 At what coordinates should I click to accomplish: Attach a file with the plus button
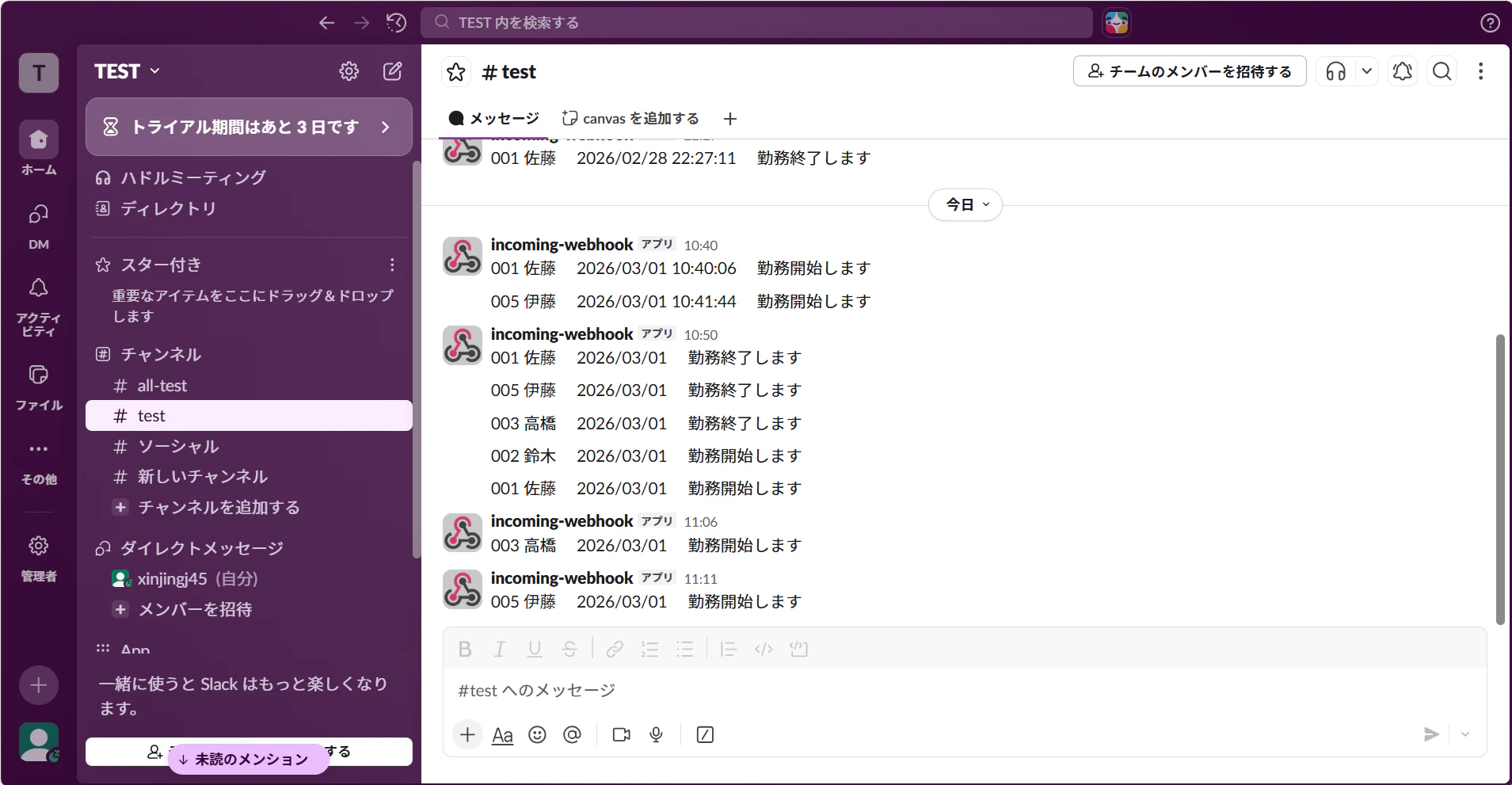coord(467,735)
